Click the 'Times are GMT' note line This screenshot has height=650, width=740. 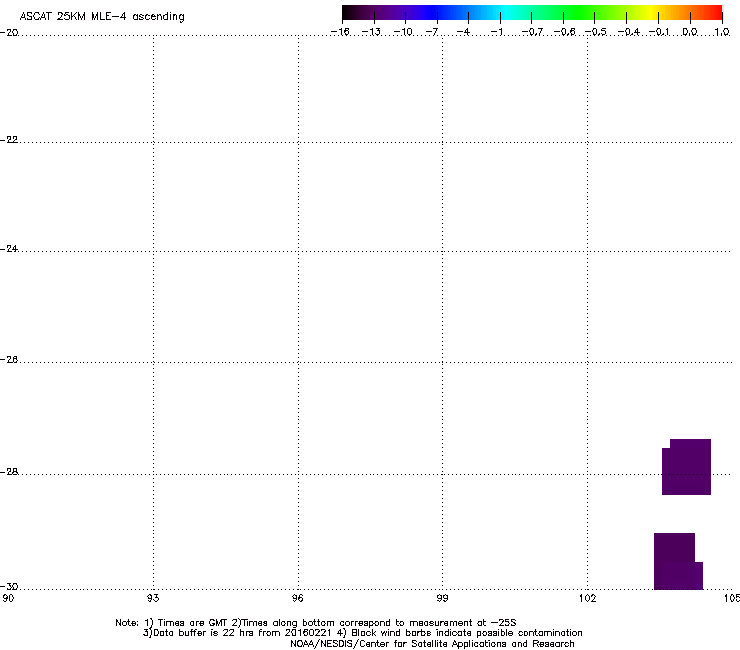tap(316, 623)
